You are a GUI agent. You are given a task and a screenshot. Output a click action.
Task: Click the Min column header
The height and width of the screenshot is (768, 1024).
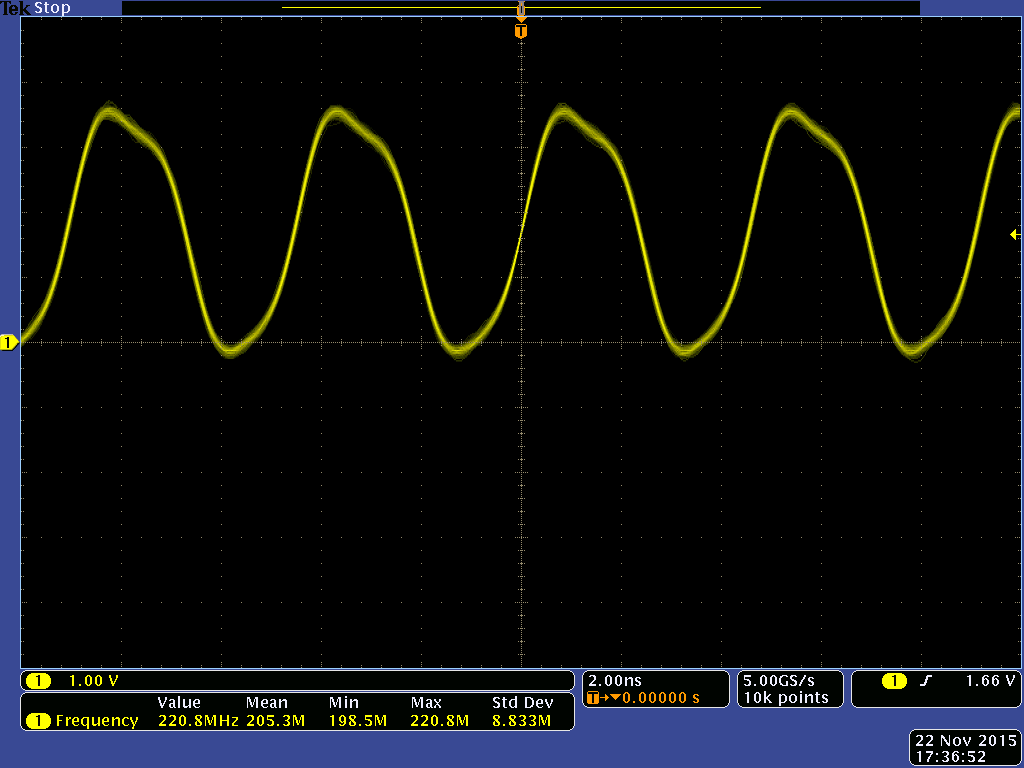click(x=344, y=703)
